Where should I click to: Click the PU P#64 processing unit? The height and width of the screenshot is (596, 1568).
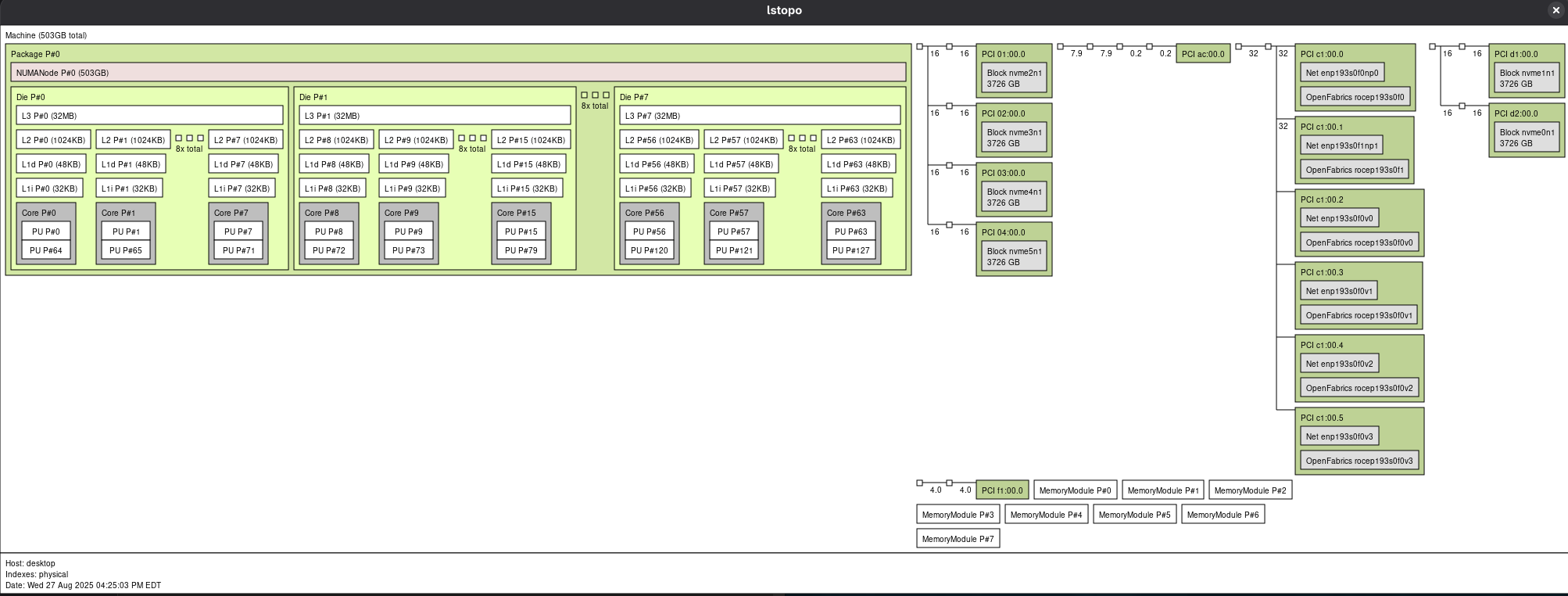[x=46, y=250]
